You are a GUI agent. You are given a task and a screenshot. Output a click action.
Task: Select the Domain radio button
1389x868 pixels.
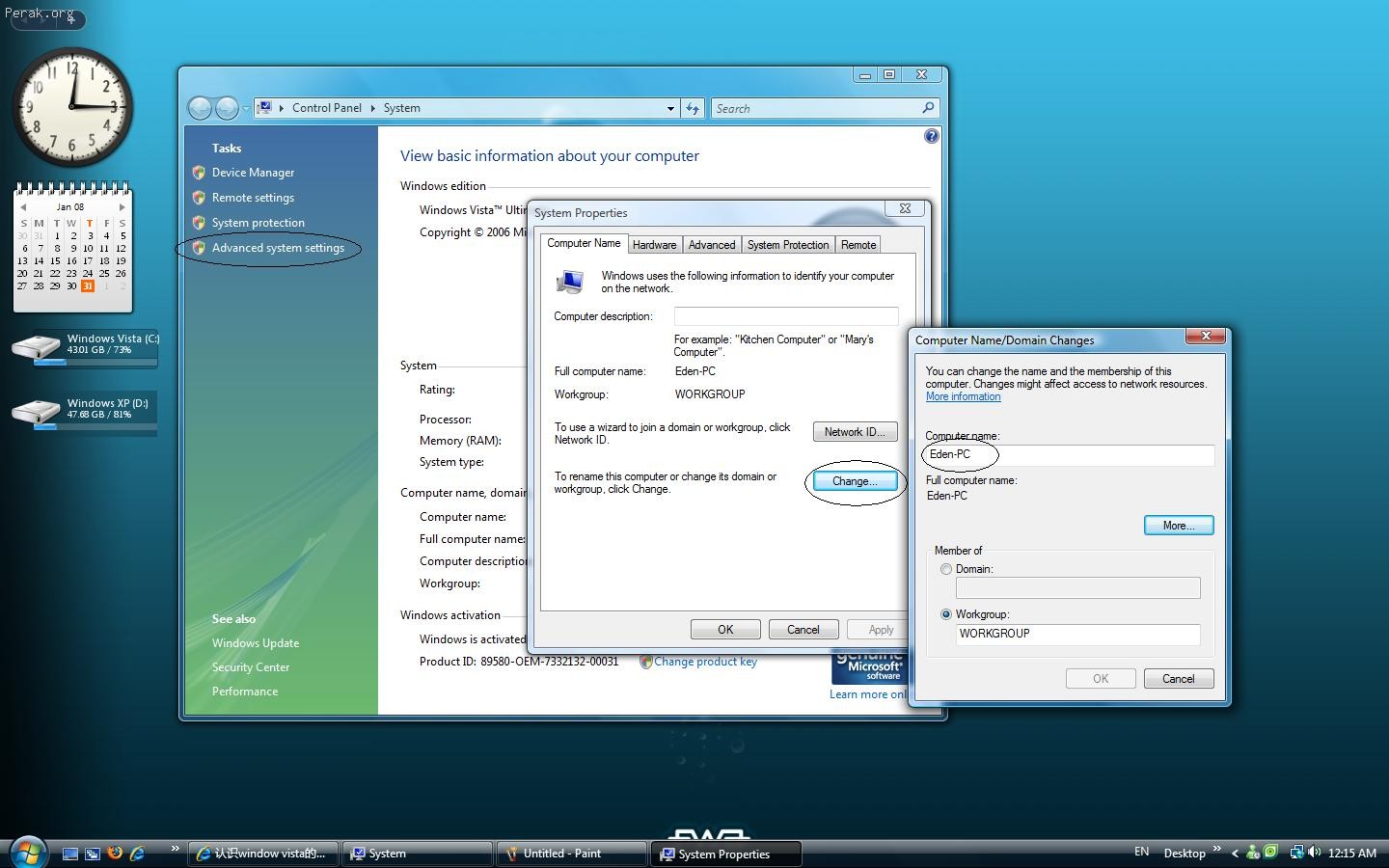tap(945, 569)
